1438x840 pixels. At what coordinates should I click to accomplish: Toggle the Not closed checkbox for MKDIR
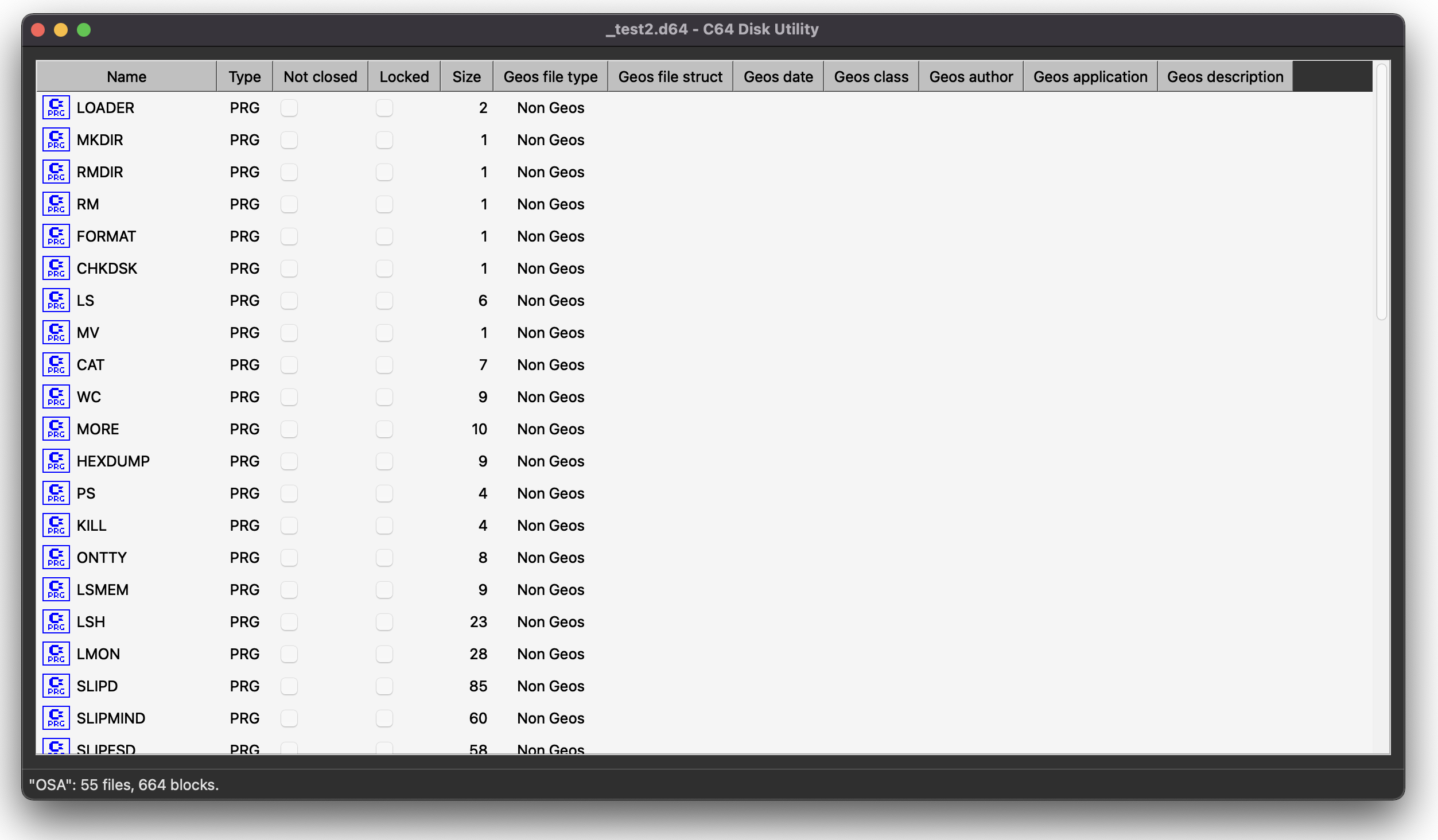(x=289, y=140)
